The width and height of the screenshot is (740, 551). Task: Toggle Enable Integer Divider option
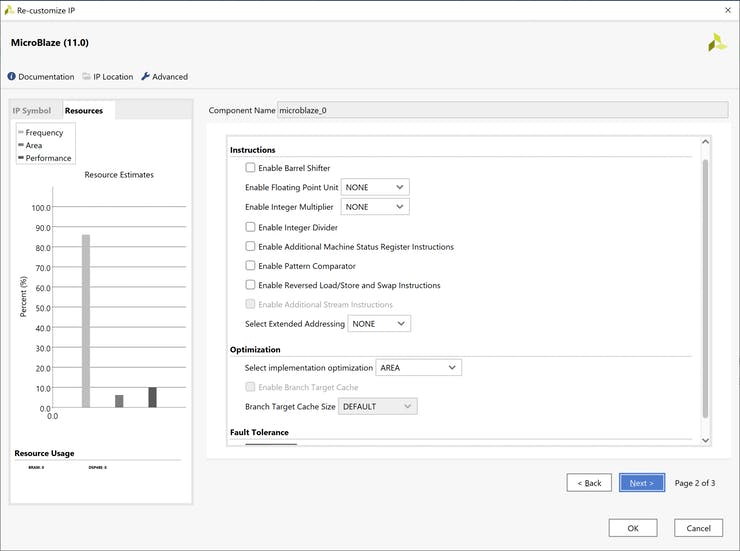tap(250, 227)
